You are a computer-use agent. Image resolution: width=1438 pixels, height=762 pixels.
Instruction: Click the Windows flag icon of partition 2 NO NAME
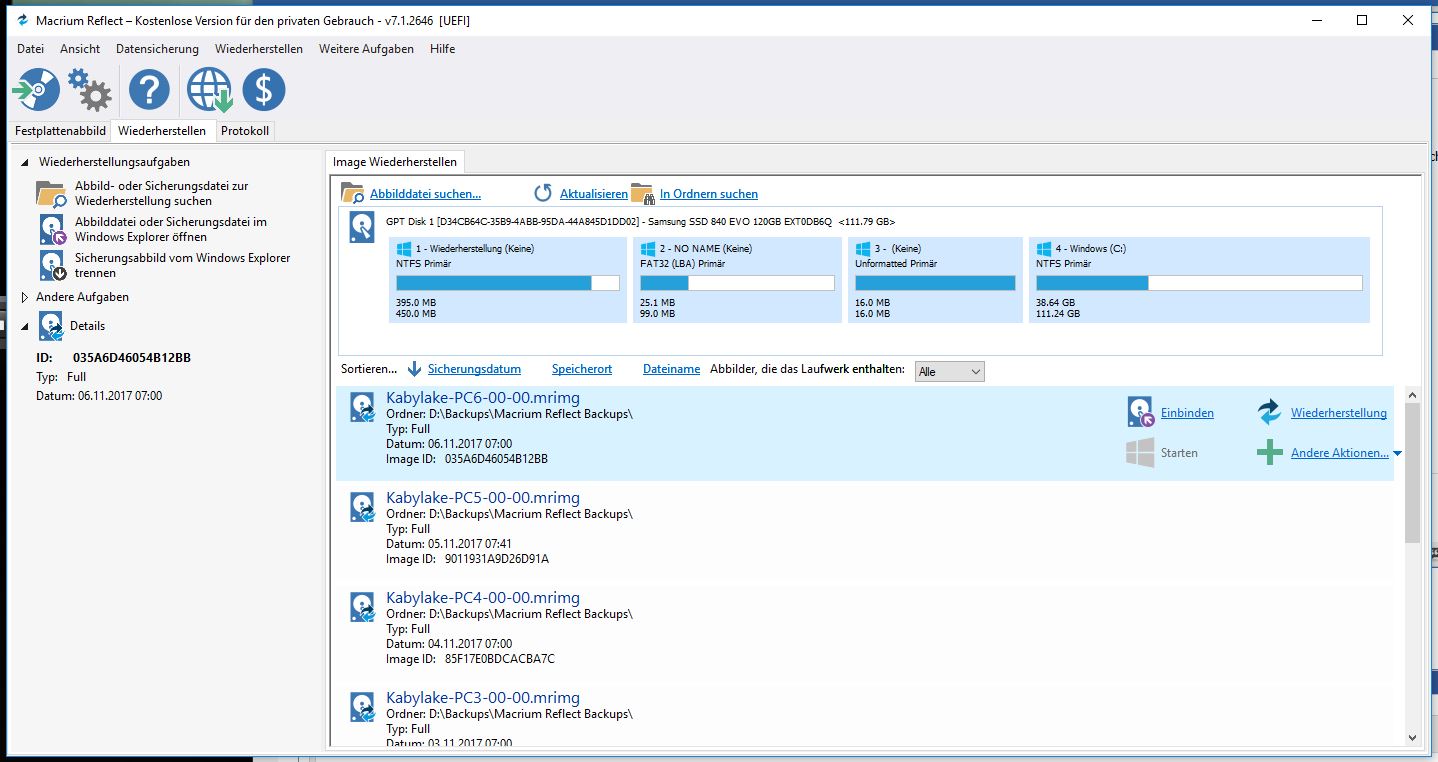click(648, 248)
